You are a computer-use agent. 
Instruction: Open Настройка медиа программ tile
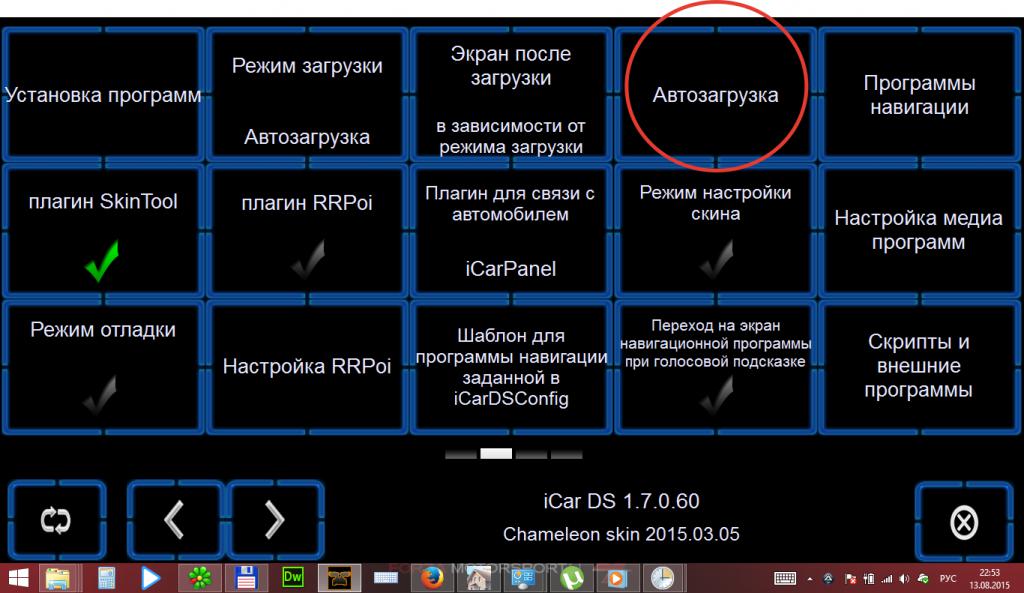click(x=920, y=230)
